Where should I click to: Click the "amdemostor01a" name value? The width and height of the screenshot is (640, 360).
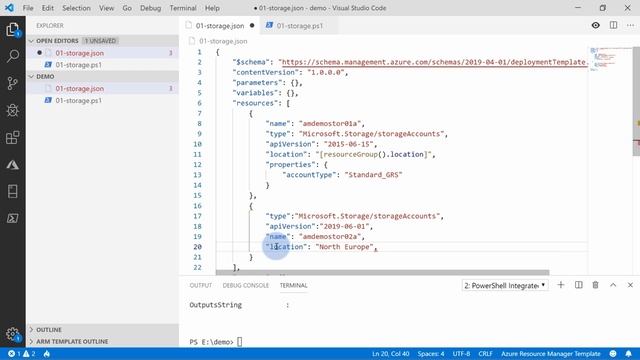point(330,123)
